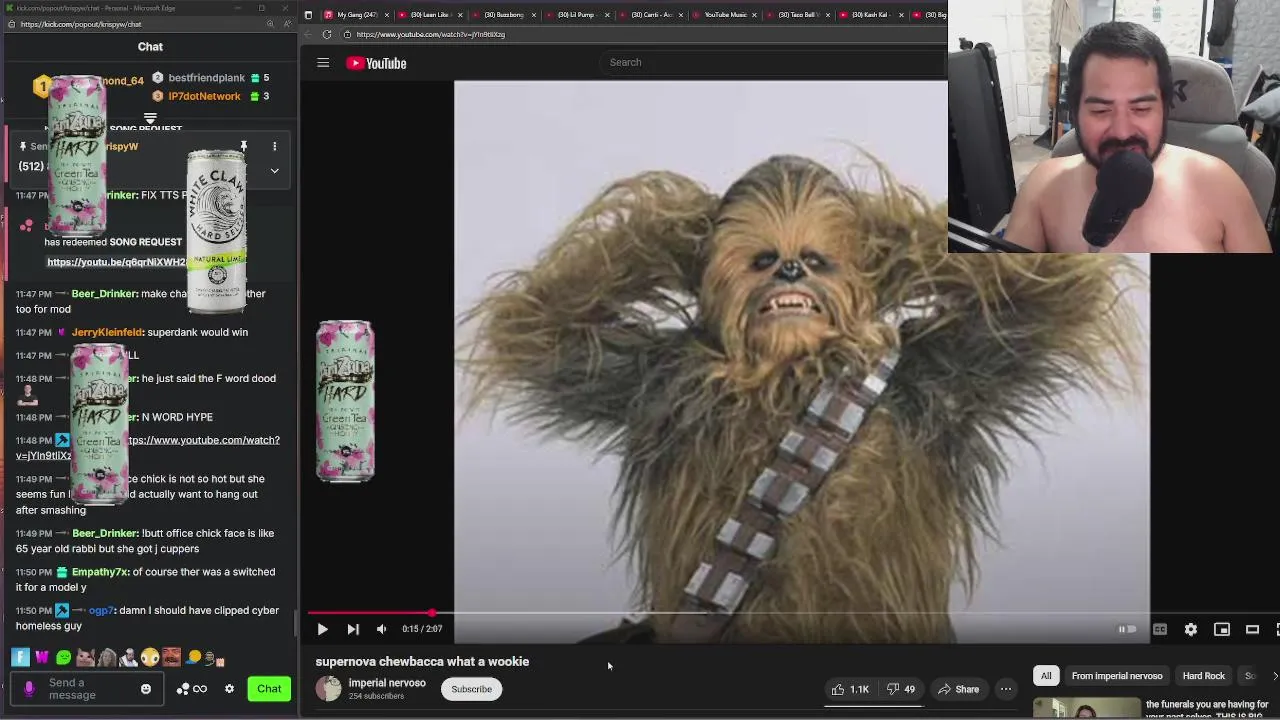Insert the blue F emote
Image resolution: width=1280 pixels, height=720 pixels.
(x=20, y=657)
